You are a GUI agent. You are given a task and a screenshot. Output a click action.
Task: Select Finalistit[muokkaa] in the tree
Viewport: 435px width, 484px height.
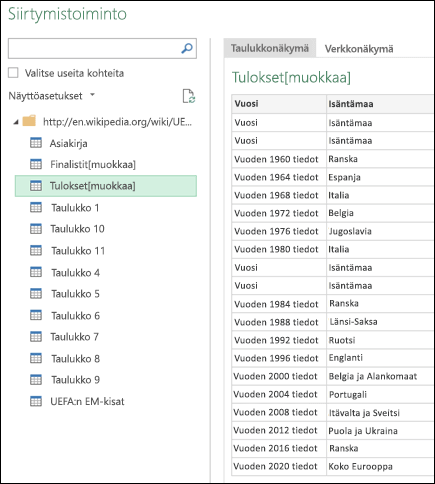[x=93, y=164]
